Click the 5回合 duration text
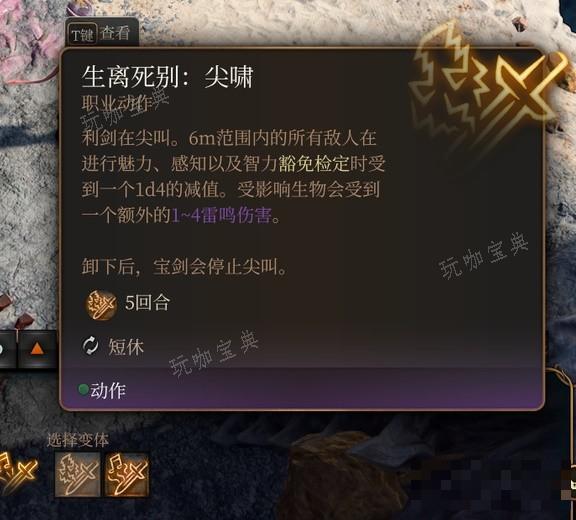 (x=147, y=303)
